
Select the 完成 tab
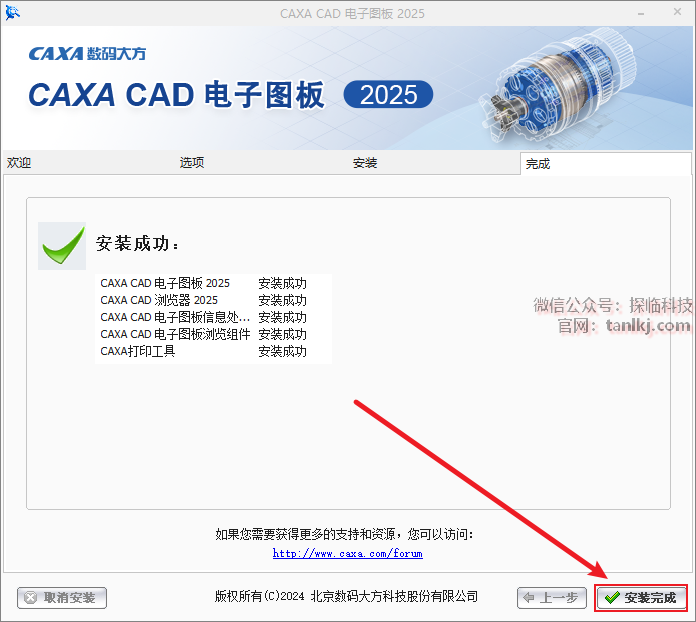(538, 164)
